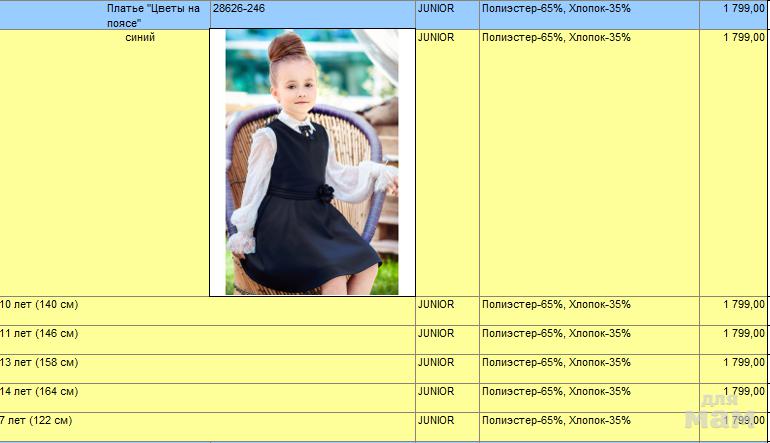Select the composition cell in the 7 лет row
The width and height of the screenshot is (770, 443).
point(556,420)
